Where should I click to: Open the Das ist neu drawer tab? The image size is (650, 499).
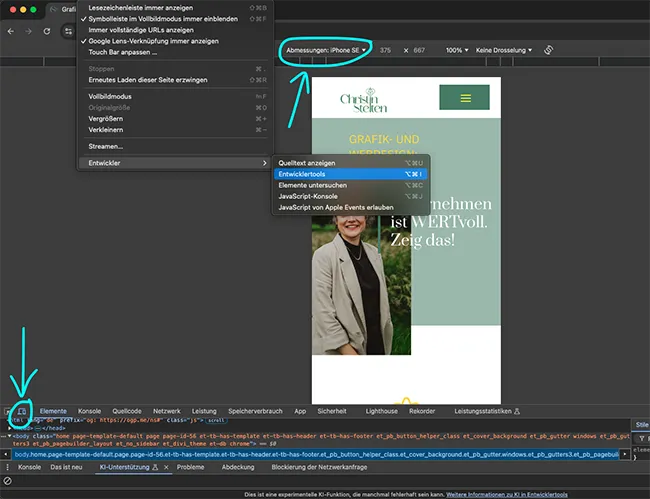[x=66, y=467]
